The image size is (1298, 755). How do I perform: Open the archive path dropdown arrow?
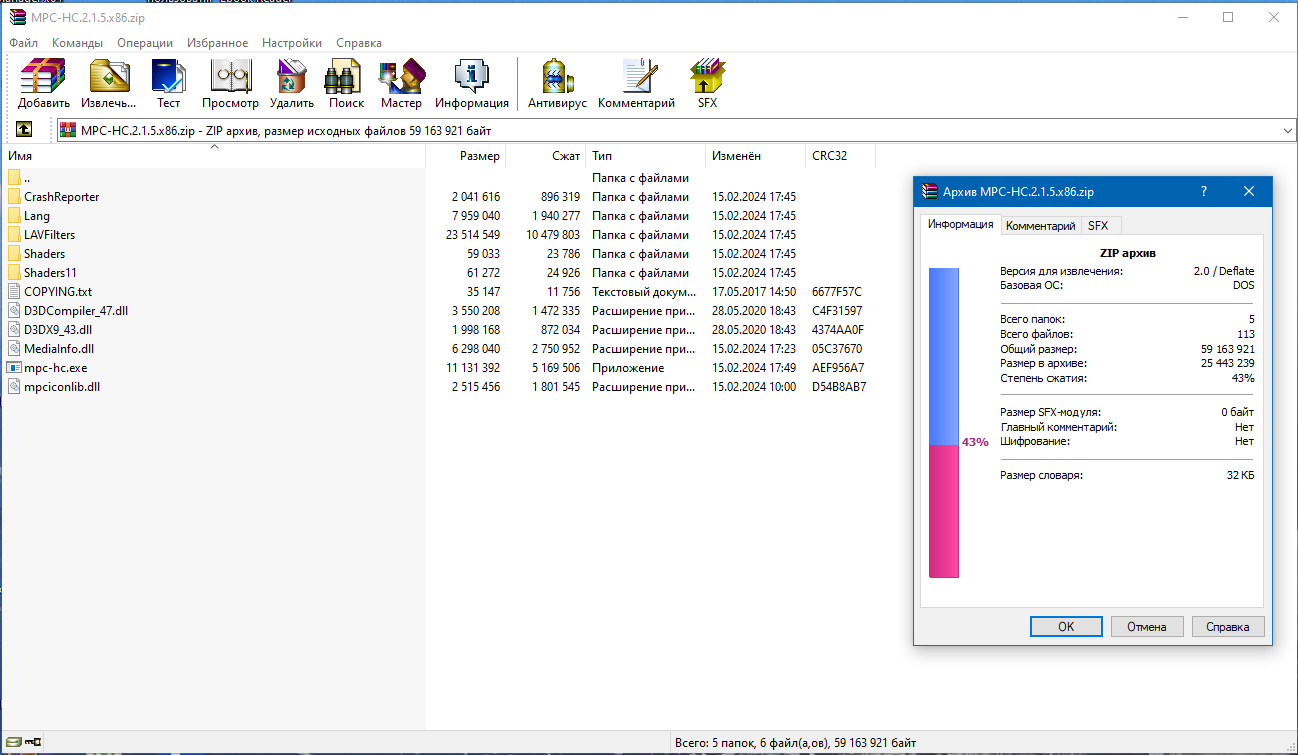pyautogui.click(x=1288, y=130)
